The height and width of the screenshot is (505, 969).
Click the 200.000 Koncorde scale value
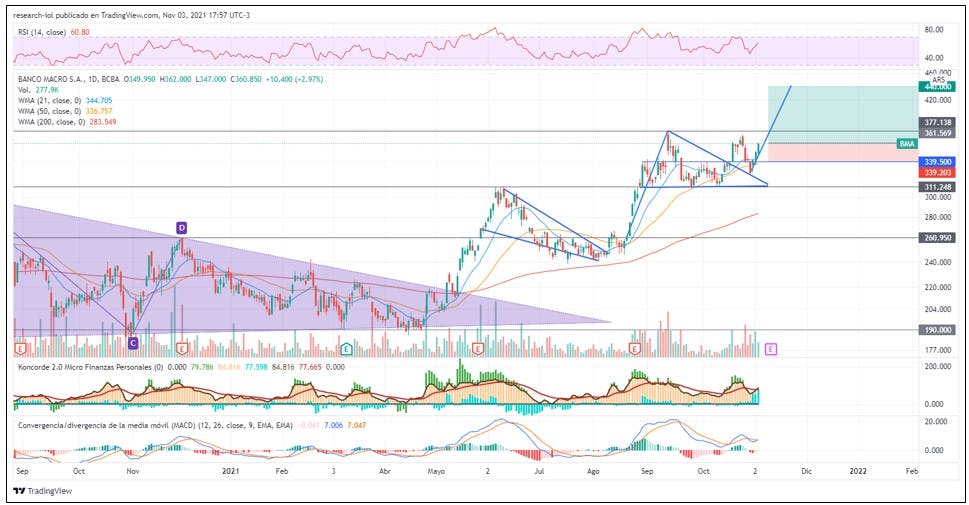point(937,367)
